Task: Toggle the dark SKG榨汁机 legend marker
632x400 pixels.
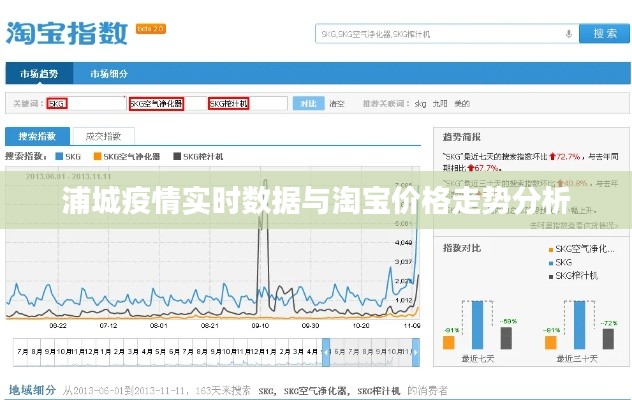Action: (x=177, y=157)
